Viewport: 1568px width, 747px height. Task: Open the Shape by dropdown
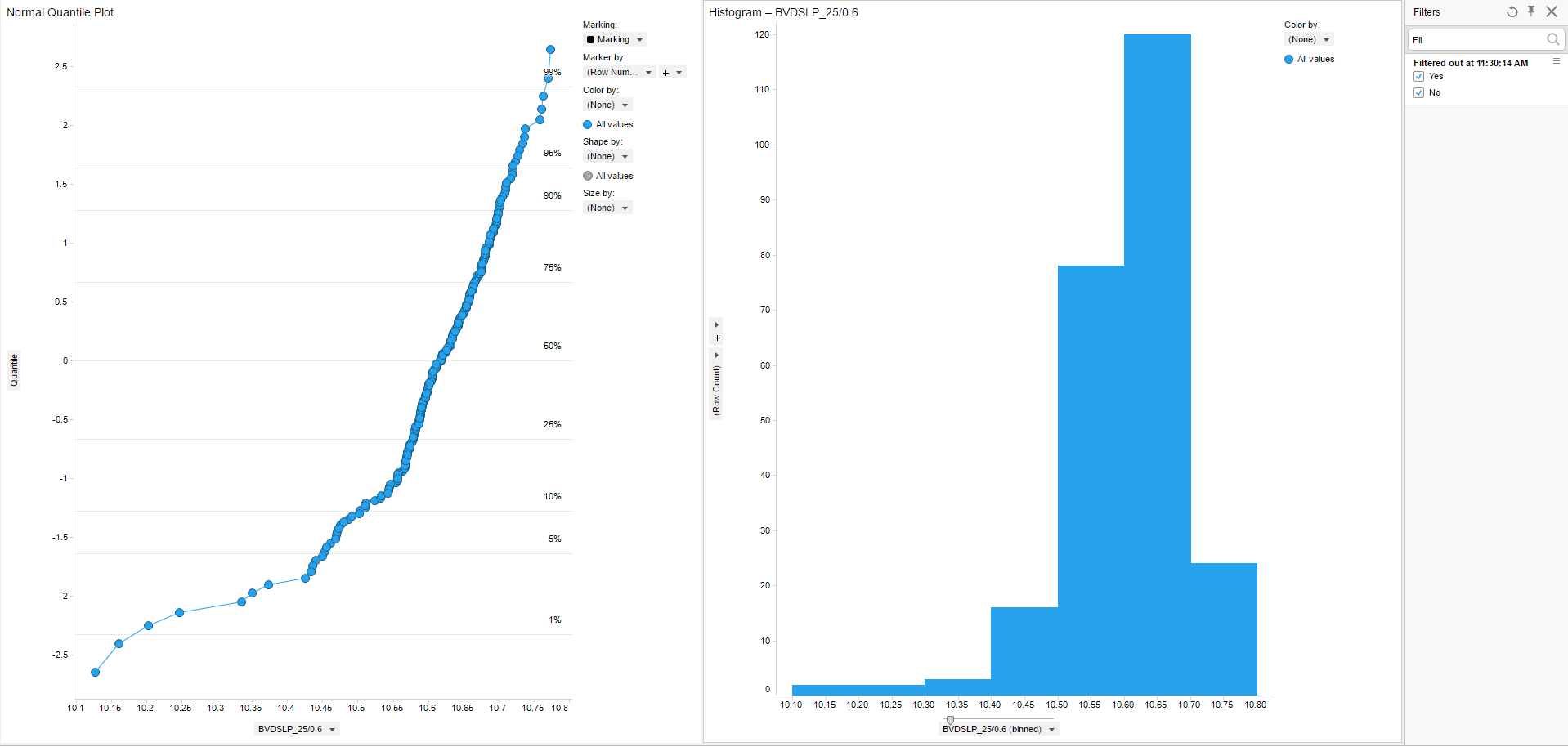coord(607,156)
